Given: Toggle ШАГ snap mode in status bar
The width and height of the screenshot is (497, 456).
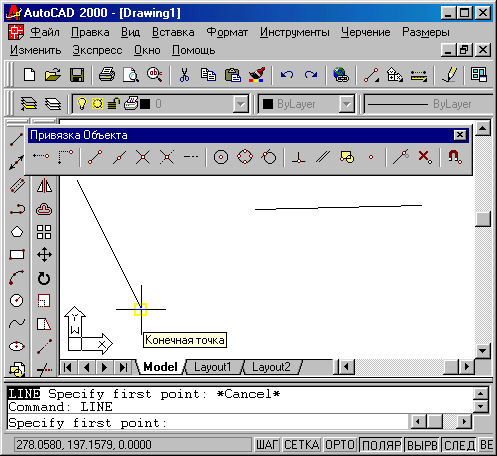Looking at the screenshot, I should coord(267,445).
